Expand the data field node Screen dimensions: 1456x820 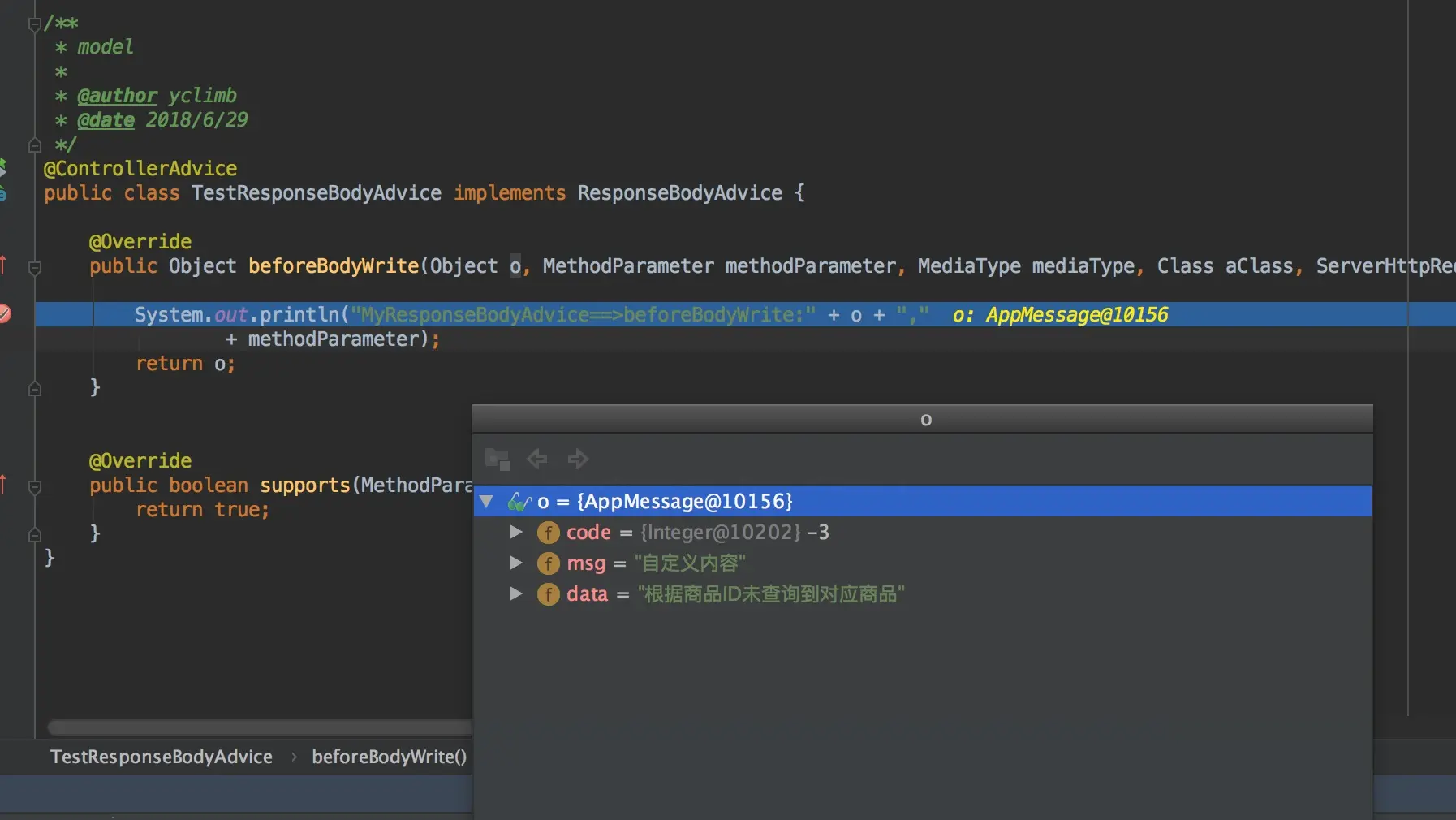point(515,593)
